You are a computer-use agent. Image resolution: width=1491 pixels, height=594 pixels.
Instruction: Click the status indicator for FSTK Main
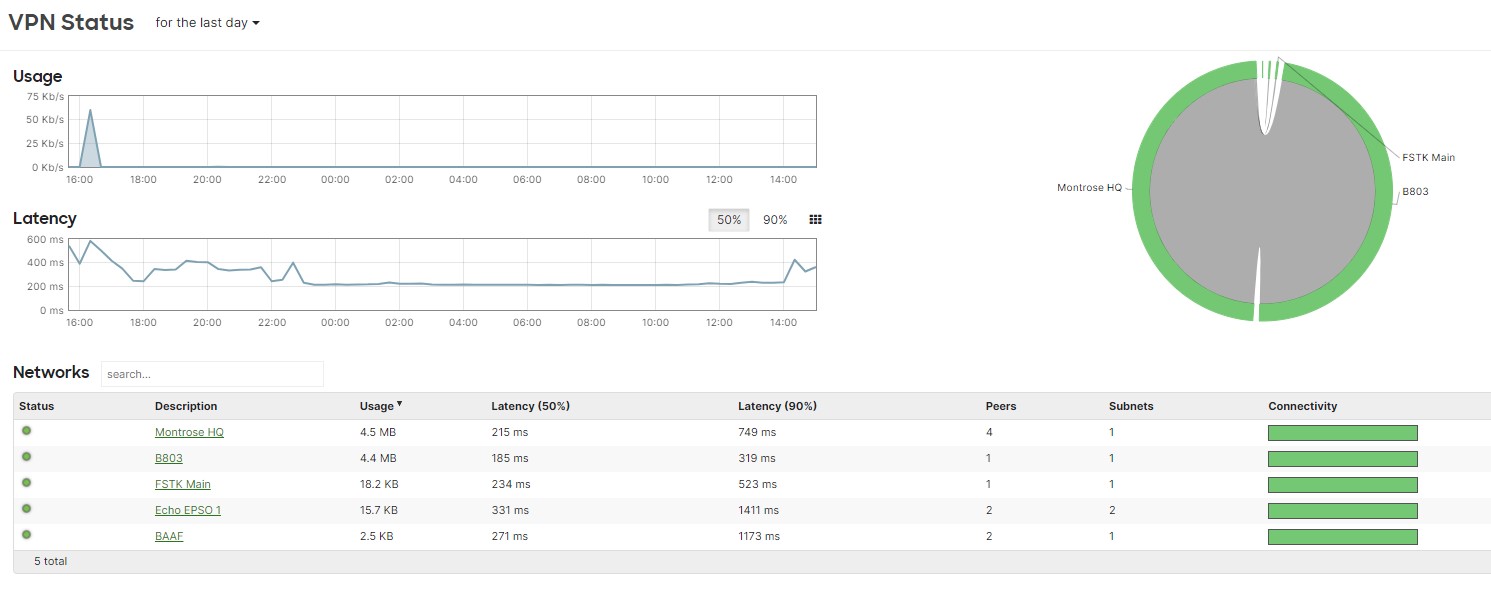pos(27,483)
